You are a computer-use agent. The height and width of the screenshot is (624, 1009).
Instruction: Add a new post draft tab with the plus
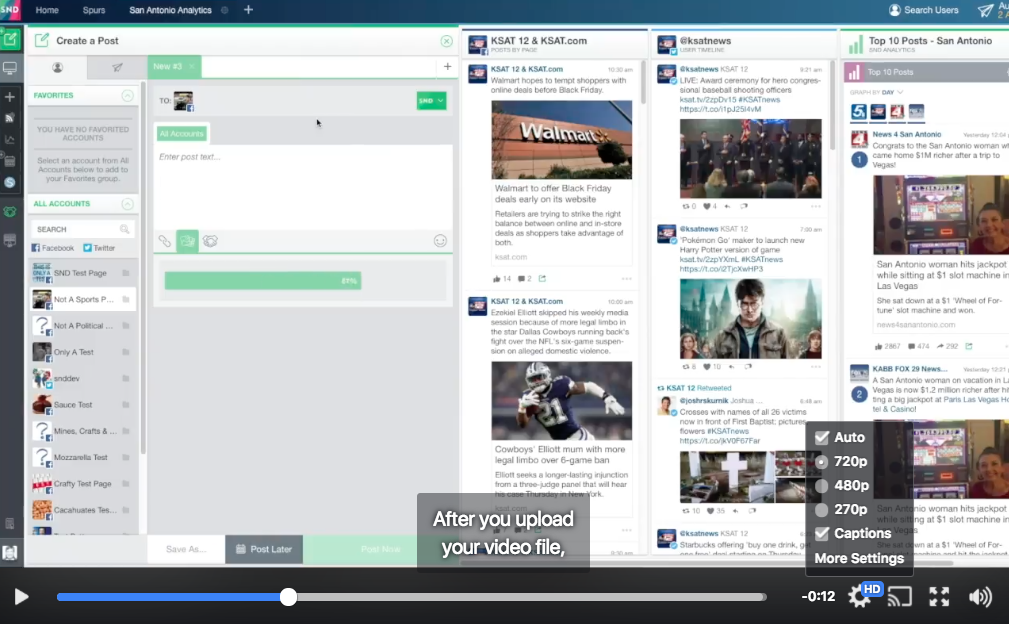[447, 66]
